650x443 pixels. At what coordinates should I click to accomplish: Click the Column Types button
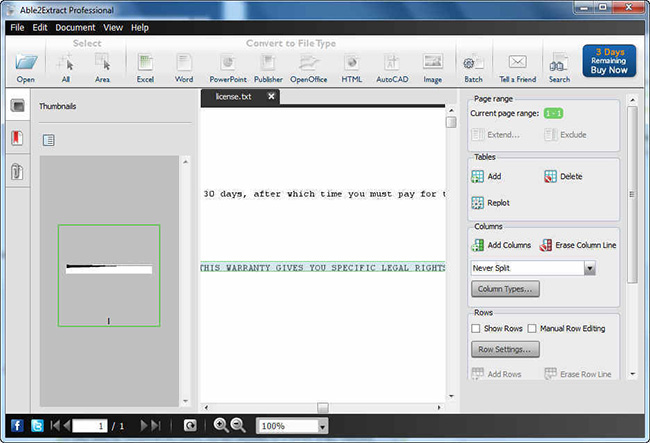tap(505, 289)
